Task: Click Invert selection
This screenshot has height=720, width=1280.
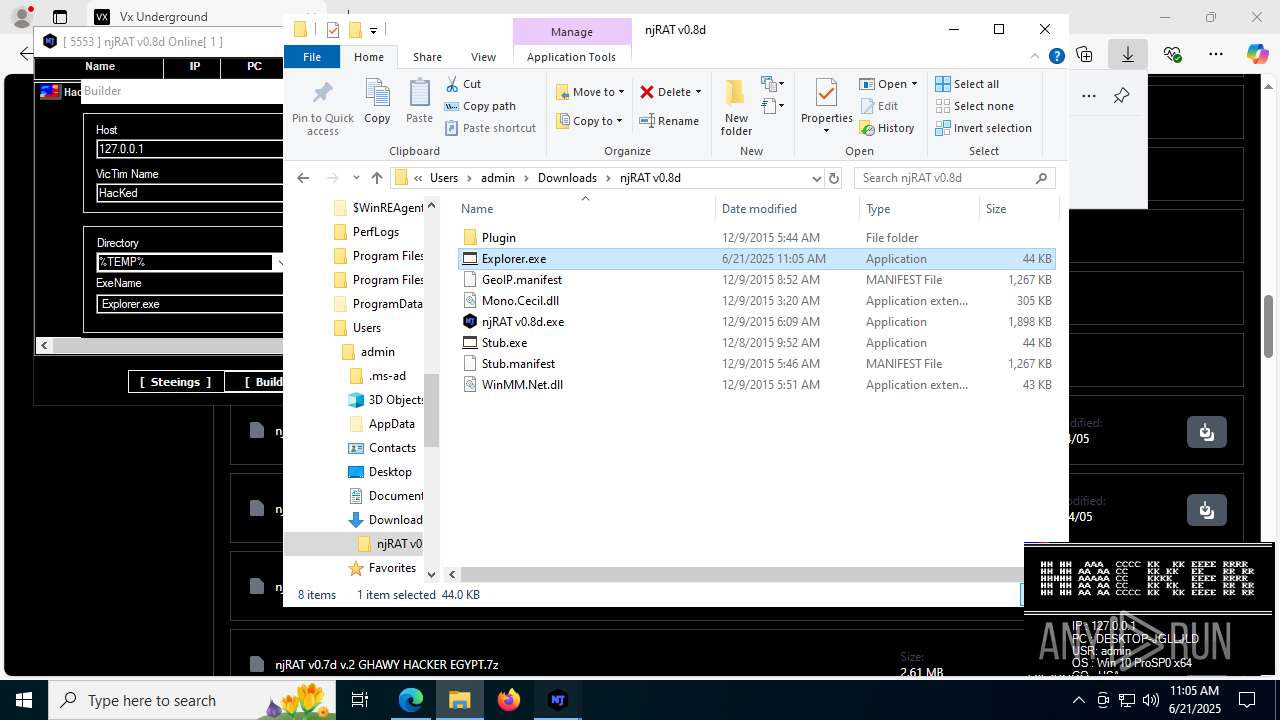Action: pos(984,128)
